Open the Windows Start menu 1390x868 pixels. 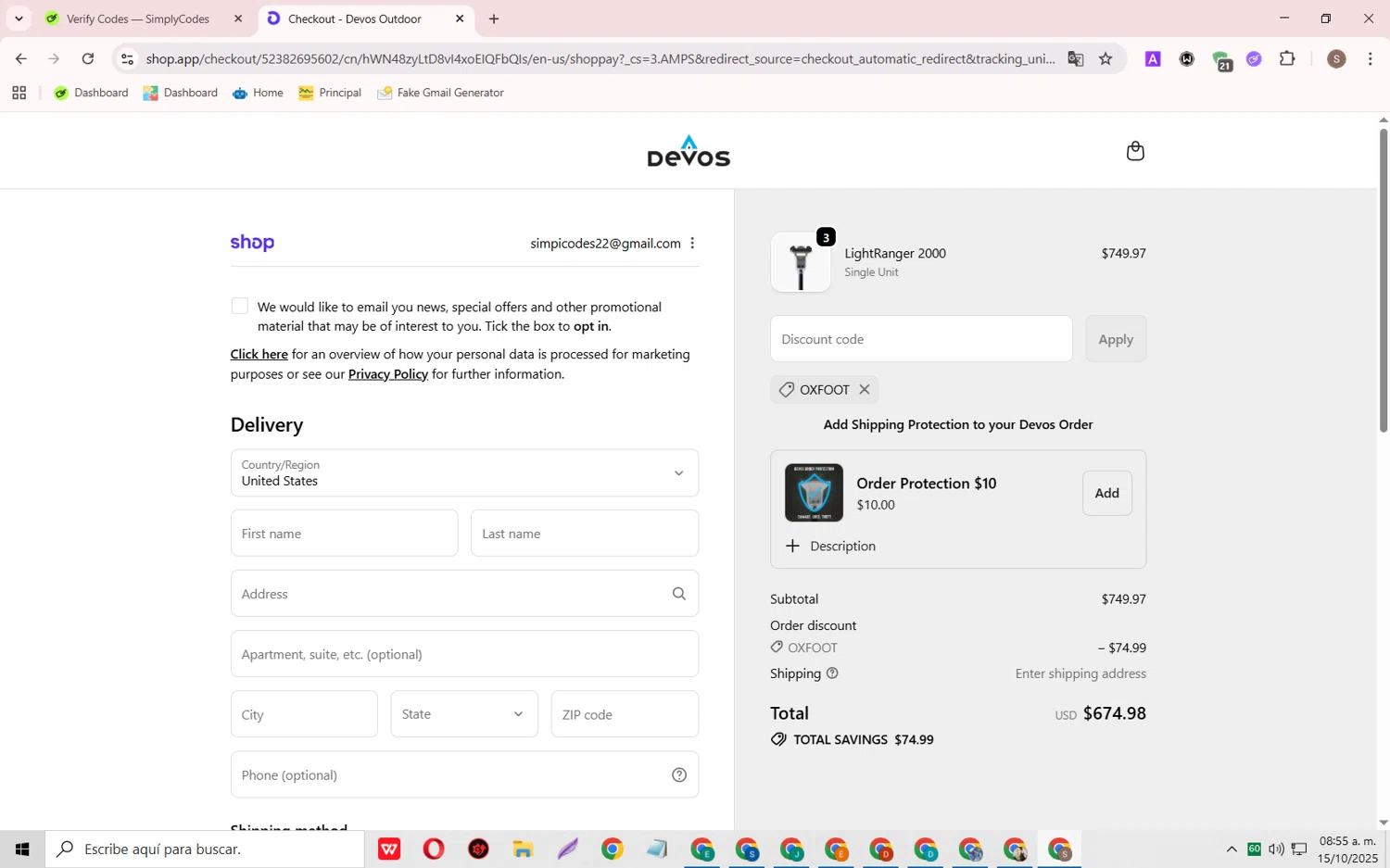pos(22,849)
